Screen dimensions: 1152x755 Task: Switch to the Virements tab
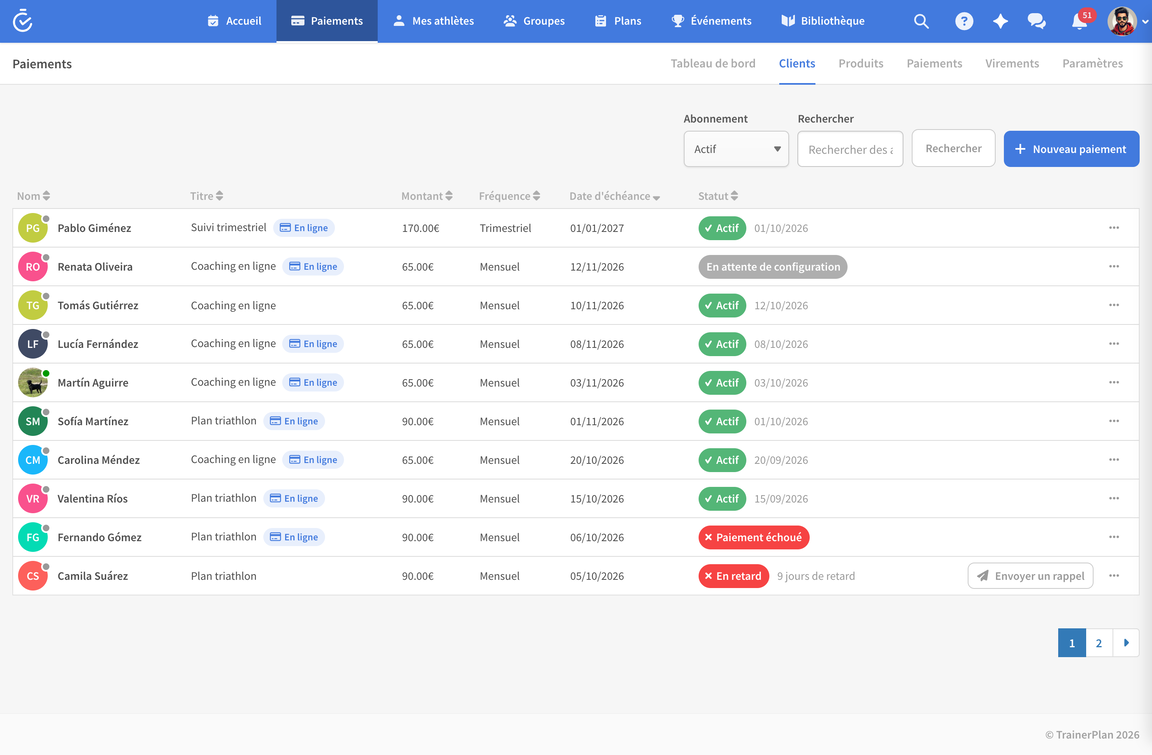[x=1012, y=63]
